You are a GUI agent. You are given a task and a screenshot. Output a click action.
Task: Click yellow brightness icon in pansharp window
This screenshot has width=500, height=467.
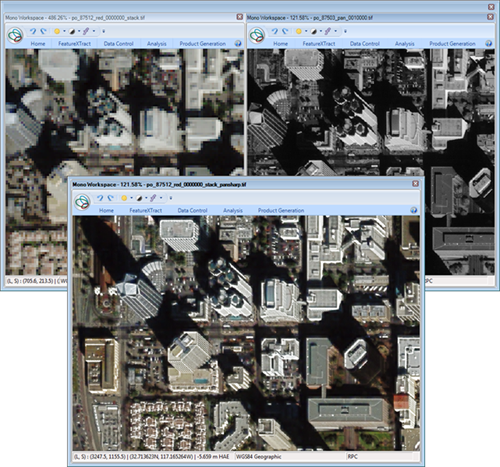click(124, 198)
